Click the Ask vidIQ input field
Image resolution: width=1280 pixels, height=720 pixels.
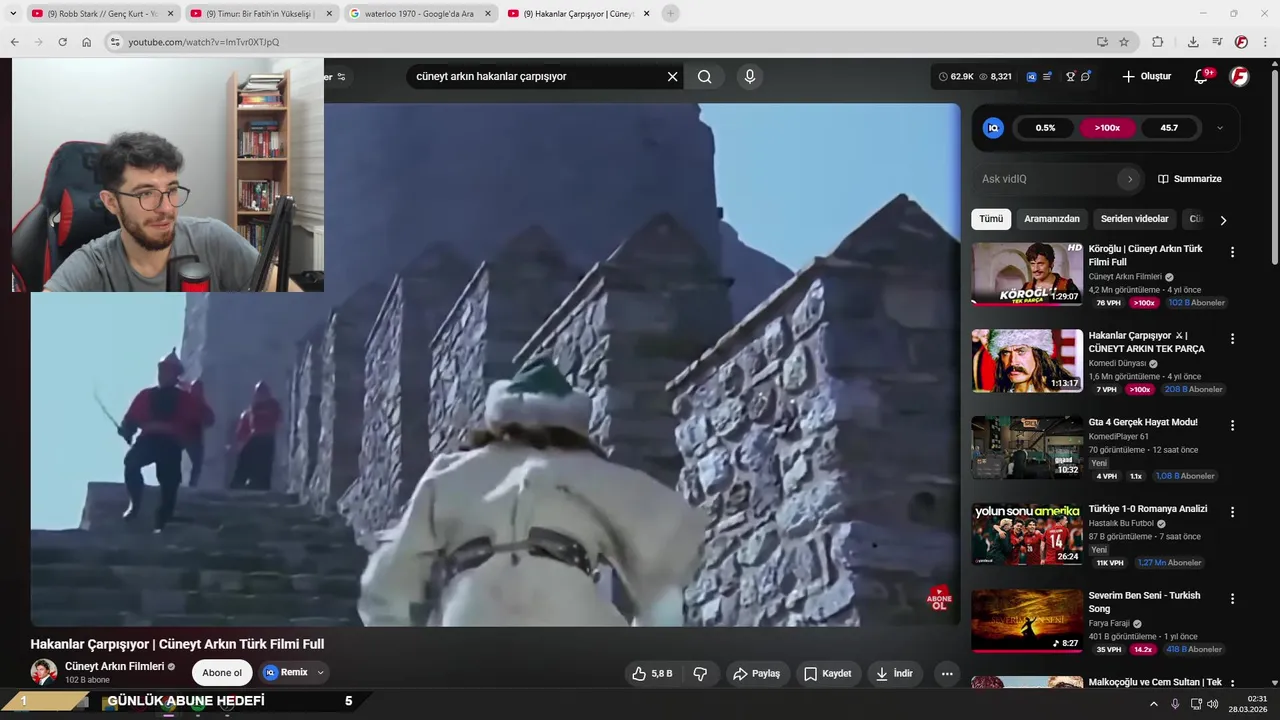click(1048, 179)
